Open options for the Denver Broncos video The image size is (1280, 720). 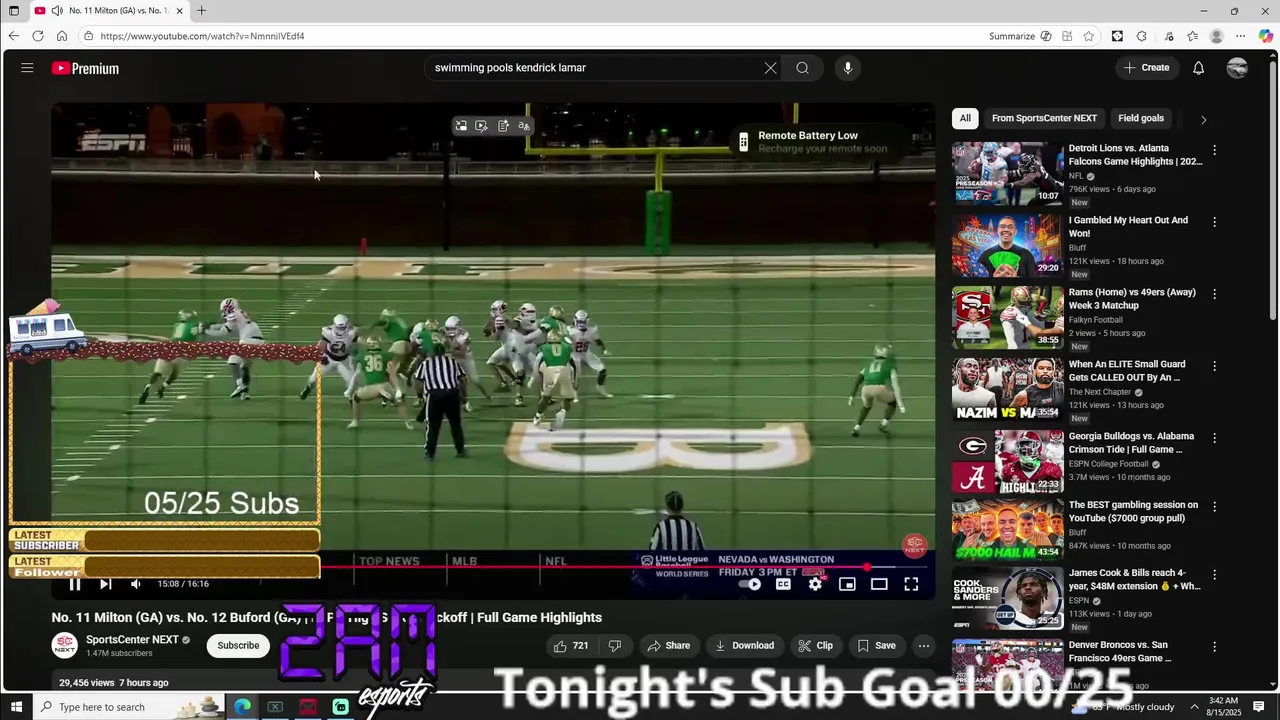pos(1215,647)
